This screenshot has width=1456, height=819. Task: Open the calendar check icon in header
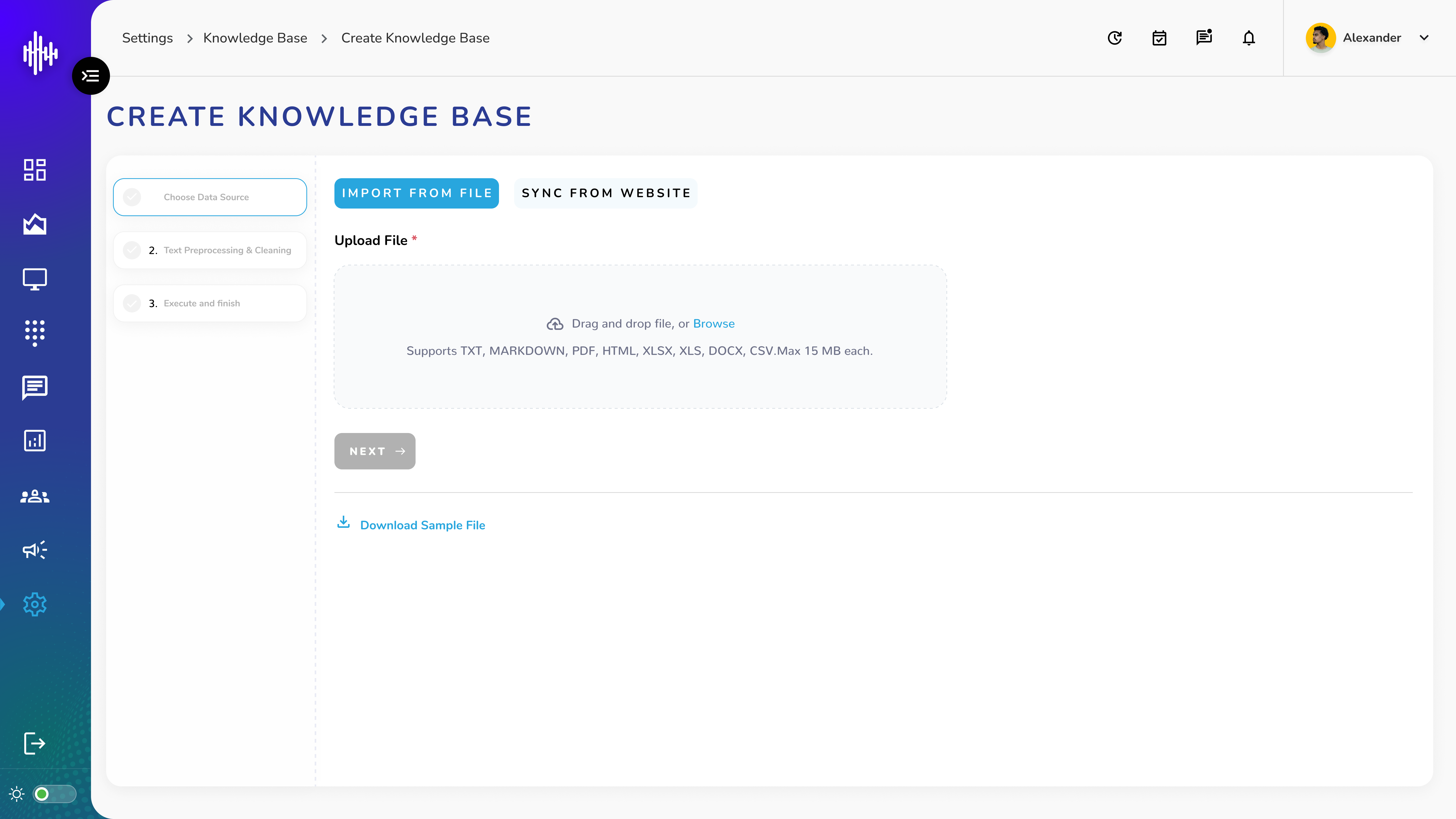coord(1159,38)
